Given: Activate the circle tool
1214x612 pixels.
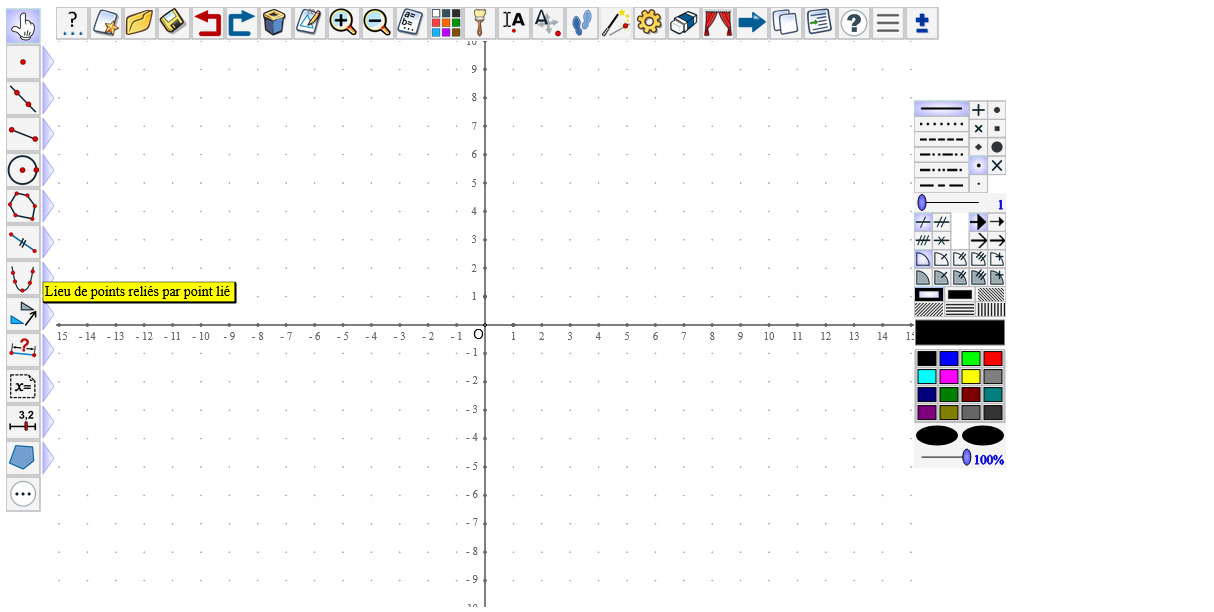Looking at the screenshot, I should 23,170.
